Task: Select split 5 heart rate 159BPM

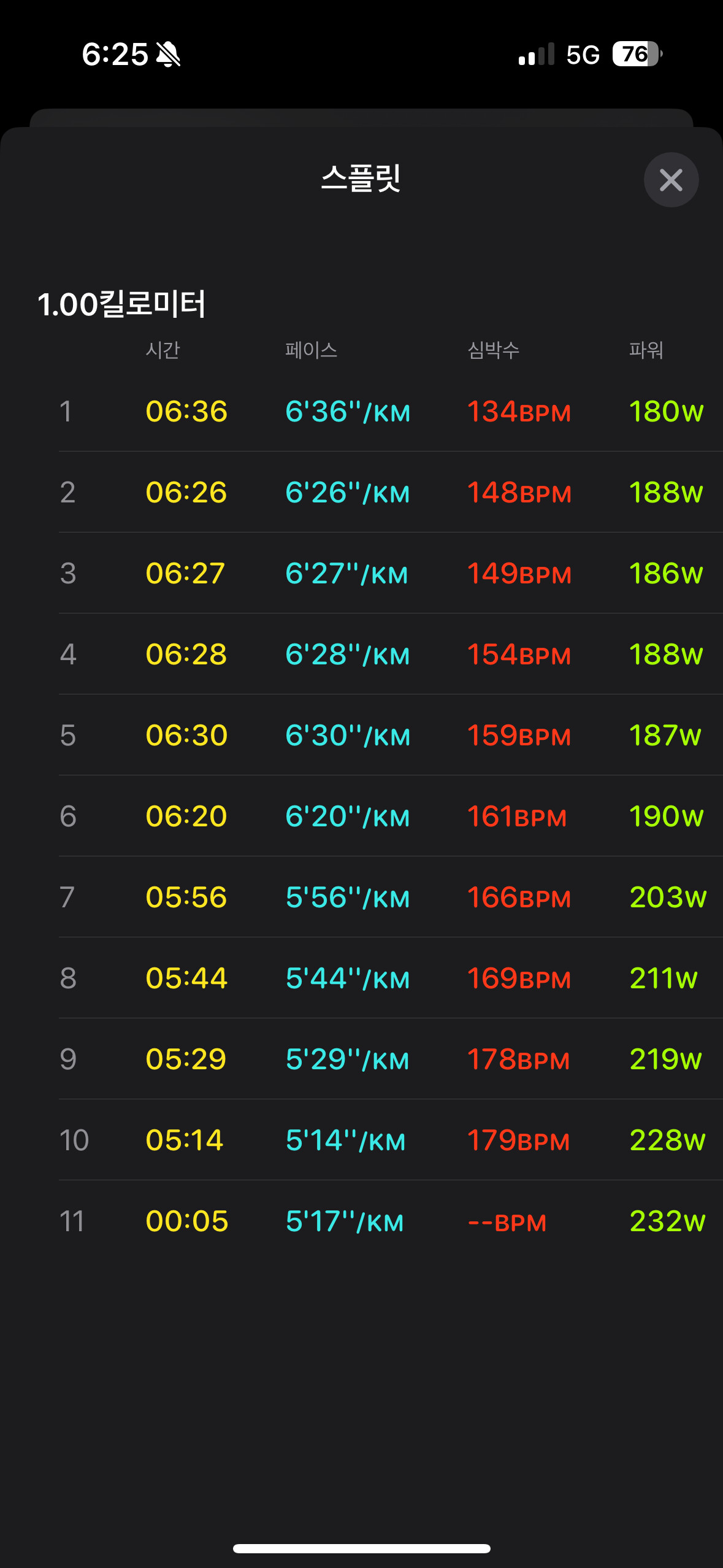Action: click(x=519, y=735)
